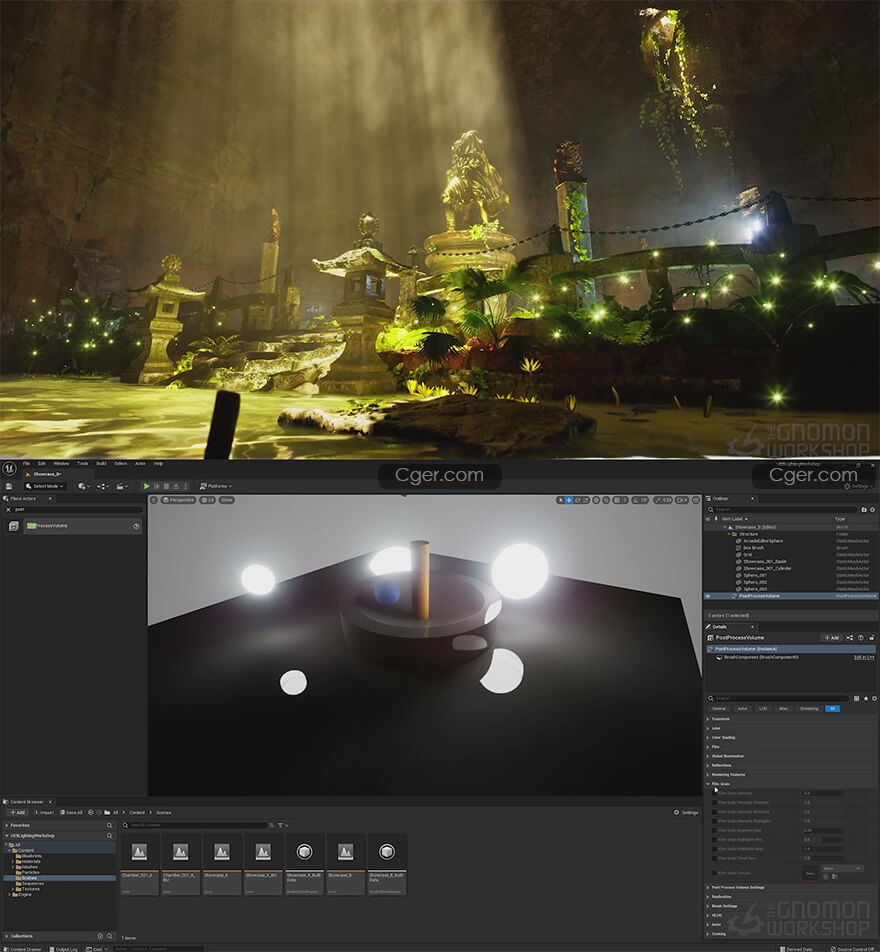
Task: Open the File menu
Action: 26,464
